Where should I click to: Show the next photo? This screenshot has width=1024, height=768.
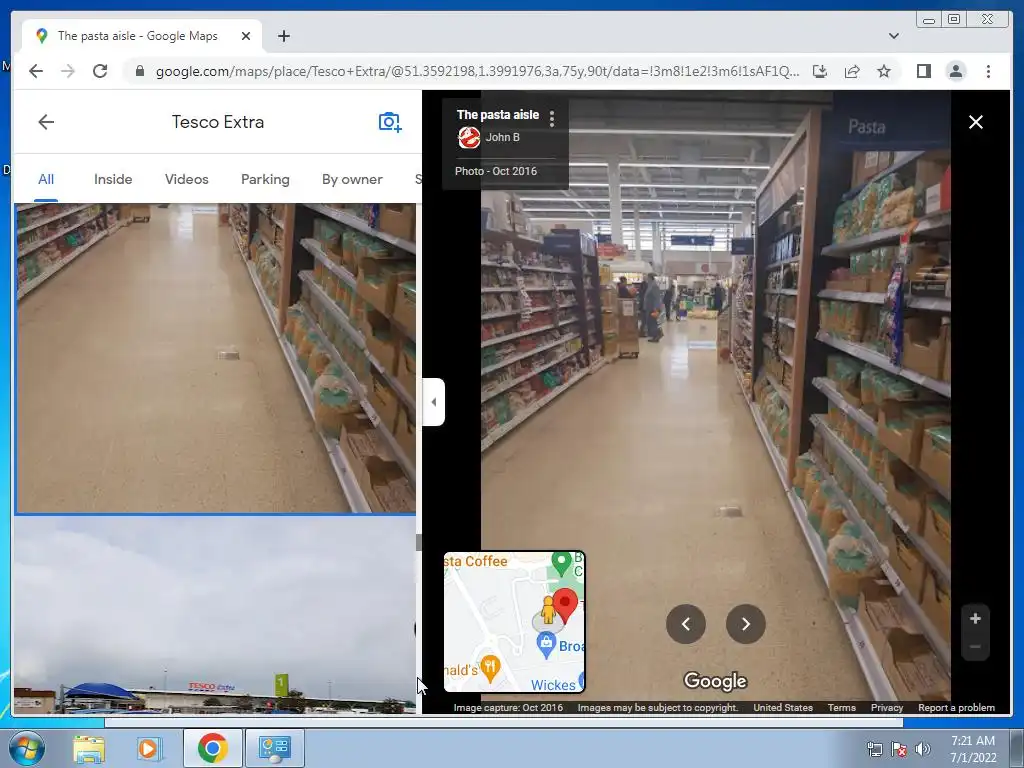click(x=746, y=624)
